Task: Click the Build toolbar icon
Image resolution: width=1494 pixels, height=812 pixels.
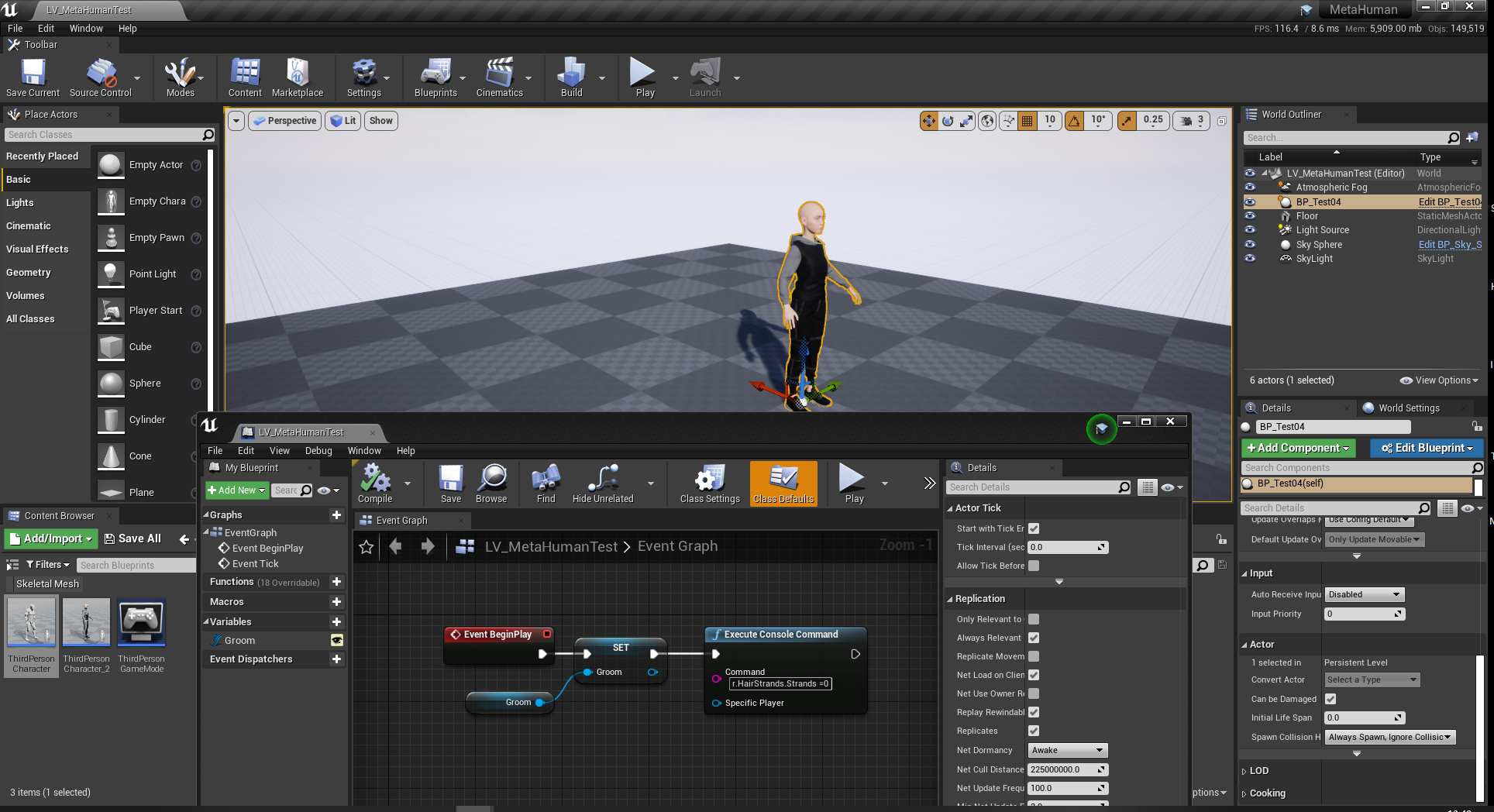Action: pos(571,77)
